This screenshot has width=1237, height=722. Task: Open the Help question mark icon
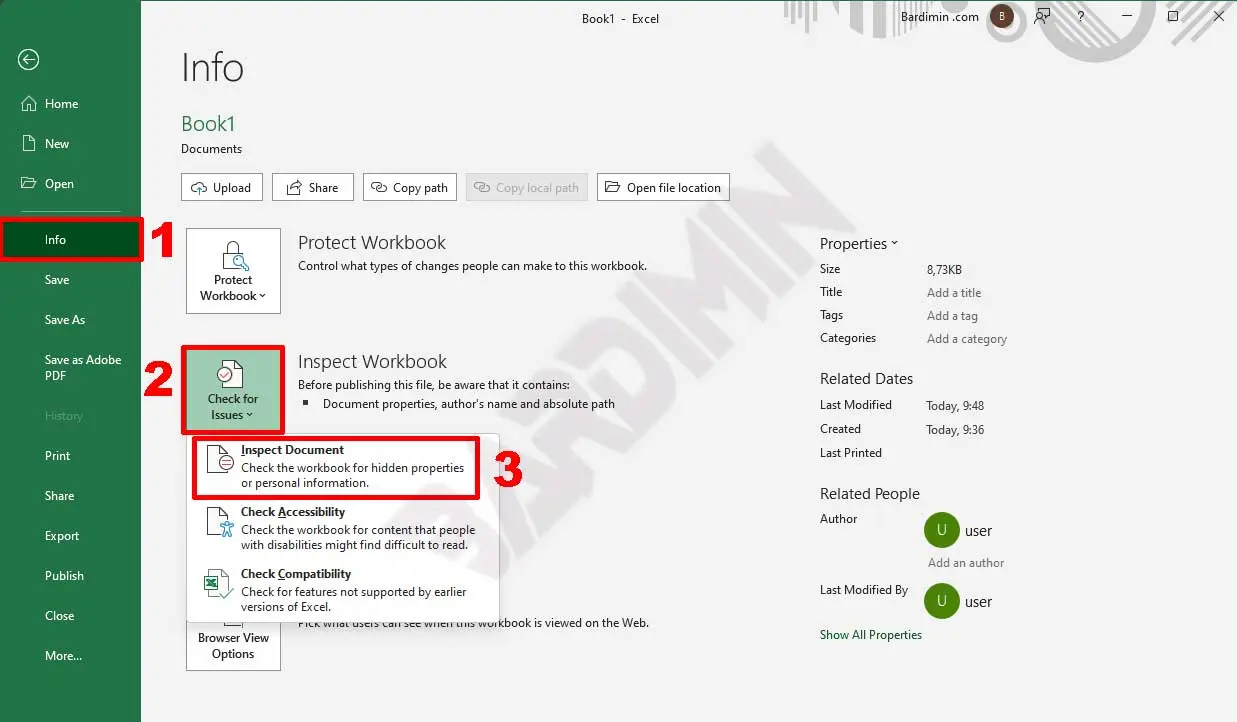pyautogui.click(x=1081, y=16)
